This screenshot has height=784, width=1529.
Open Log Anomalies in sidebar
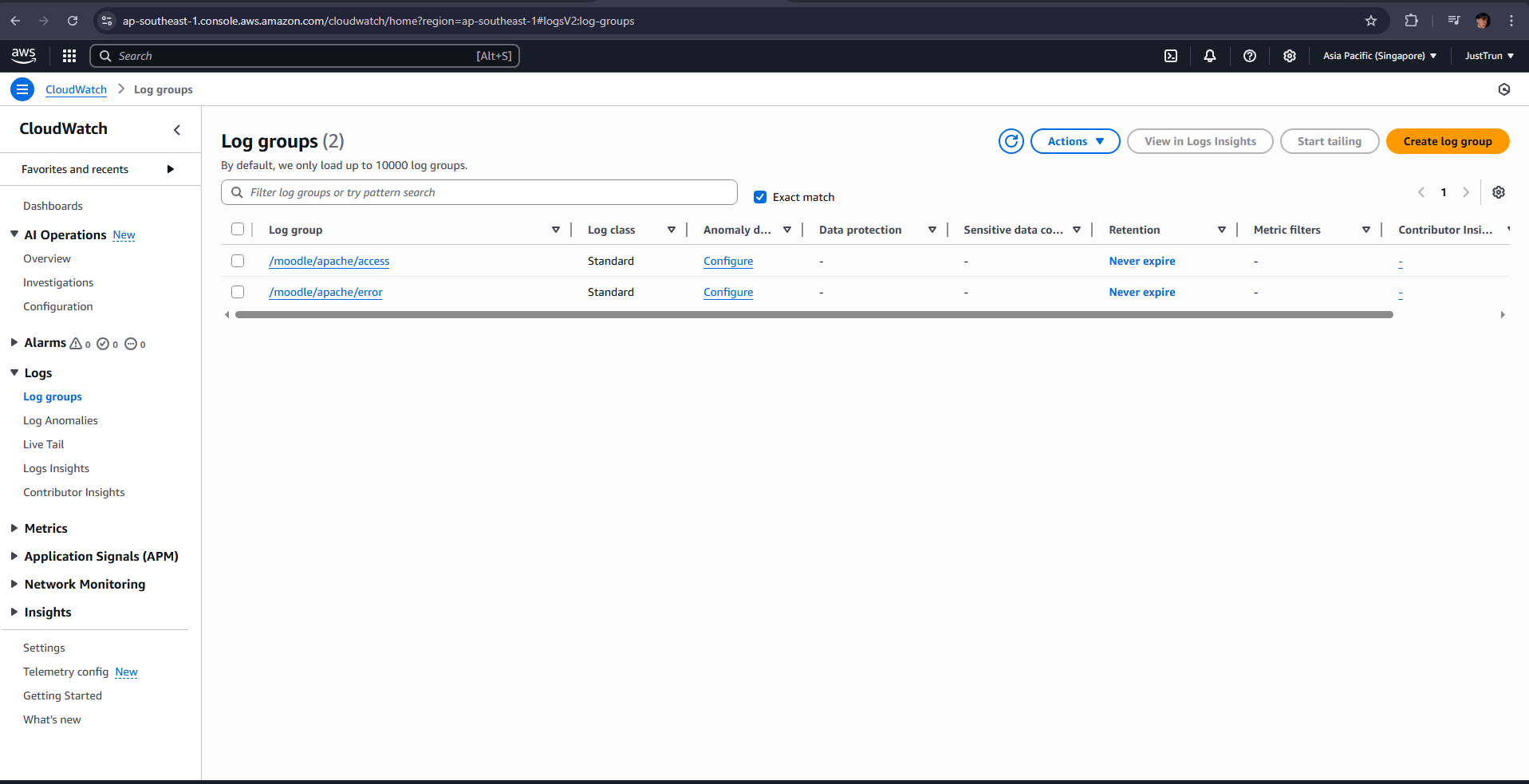(61, 420)
